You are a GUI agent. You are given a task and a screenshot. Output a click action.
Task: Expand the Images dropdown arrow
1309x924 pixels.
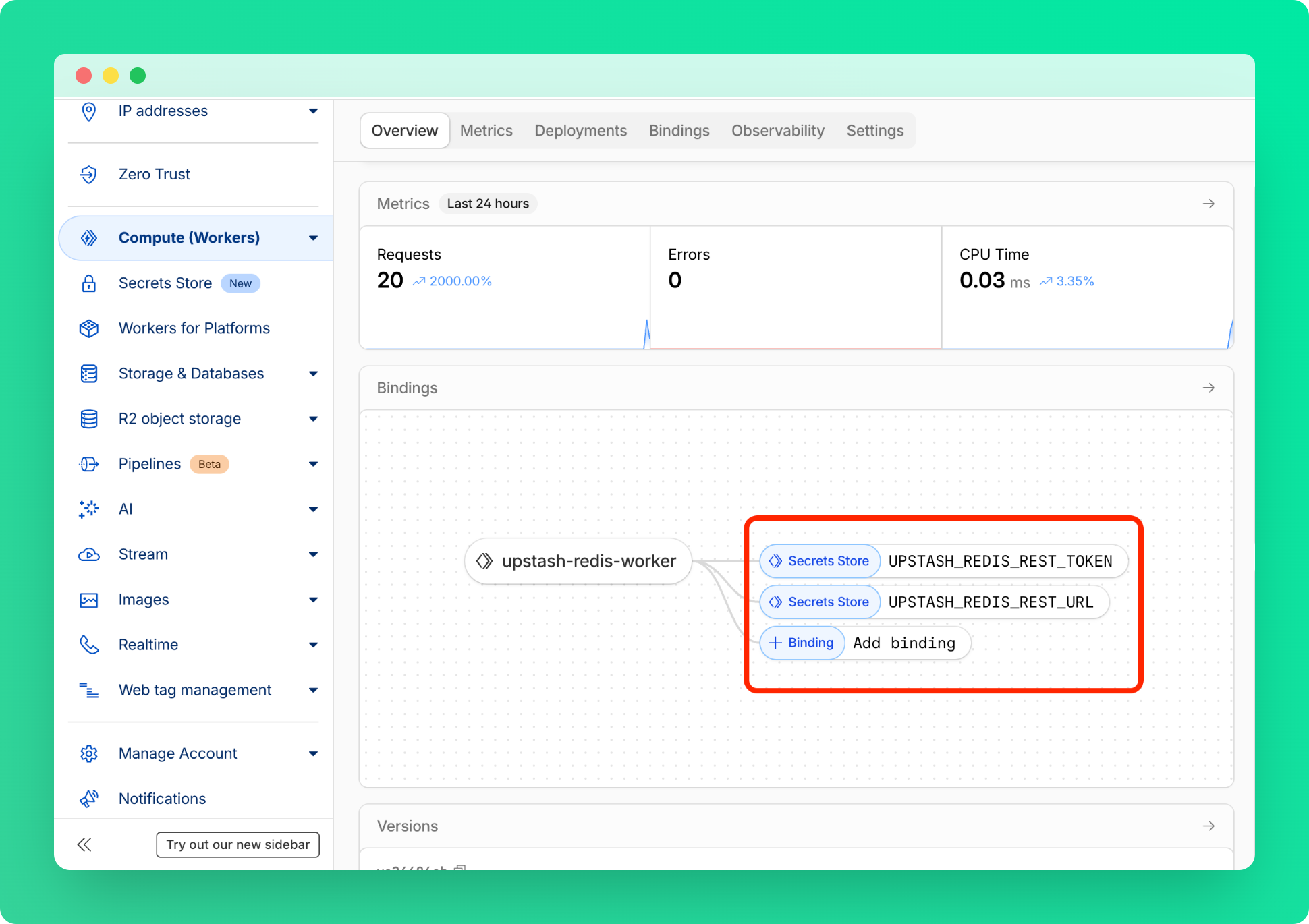pos(313,600)
